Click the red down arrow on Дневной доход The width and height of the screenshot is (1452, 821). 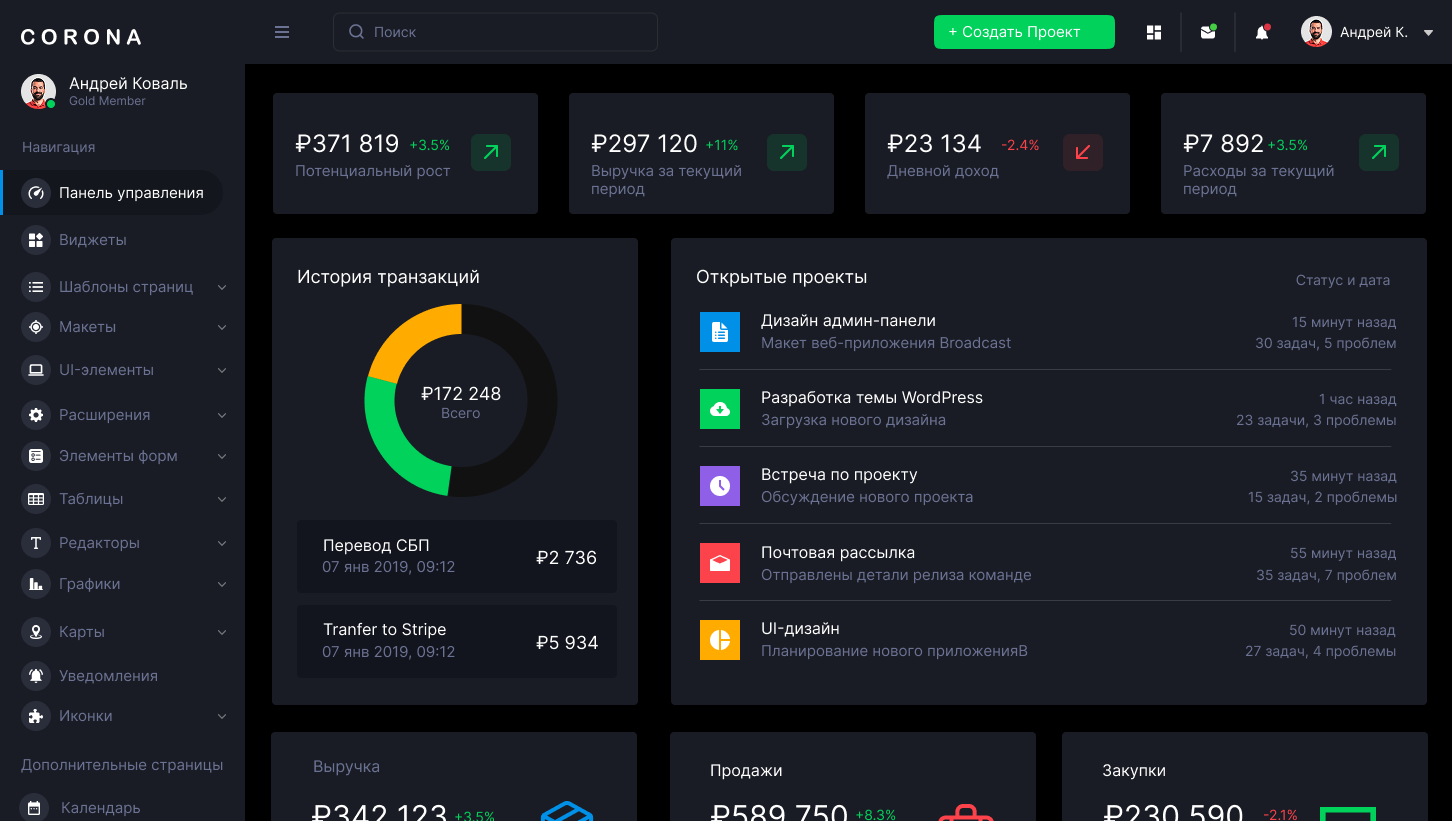(x=1082, y=153)
